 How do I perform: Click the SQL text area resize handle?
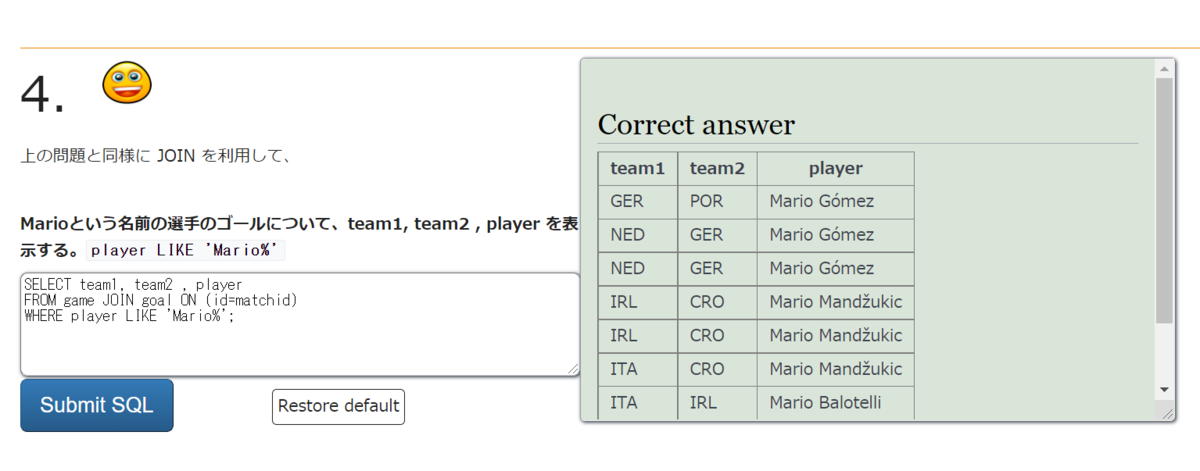point(573,369)
